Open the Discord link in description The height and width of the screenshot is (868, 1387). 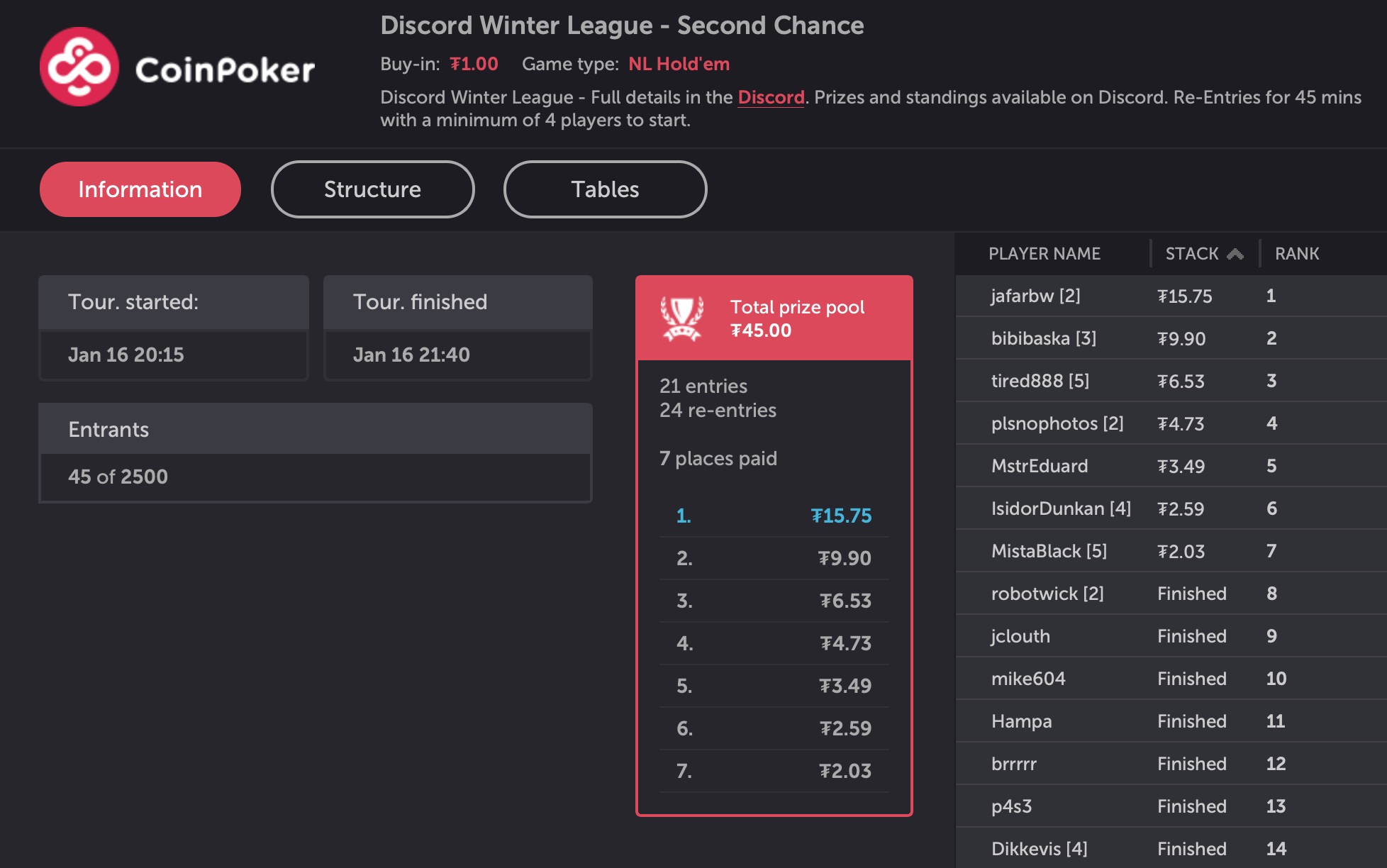coord(771,97)
